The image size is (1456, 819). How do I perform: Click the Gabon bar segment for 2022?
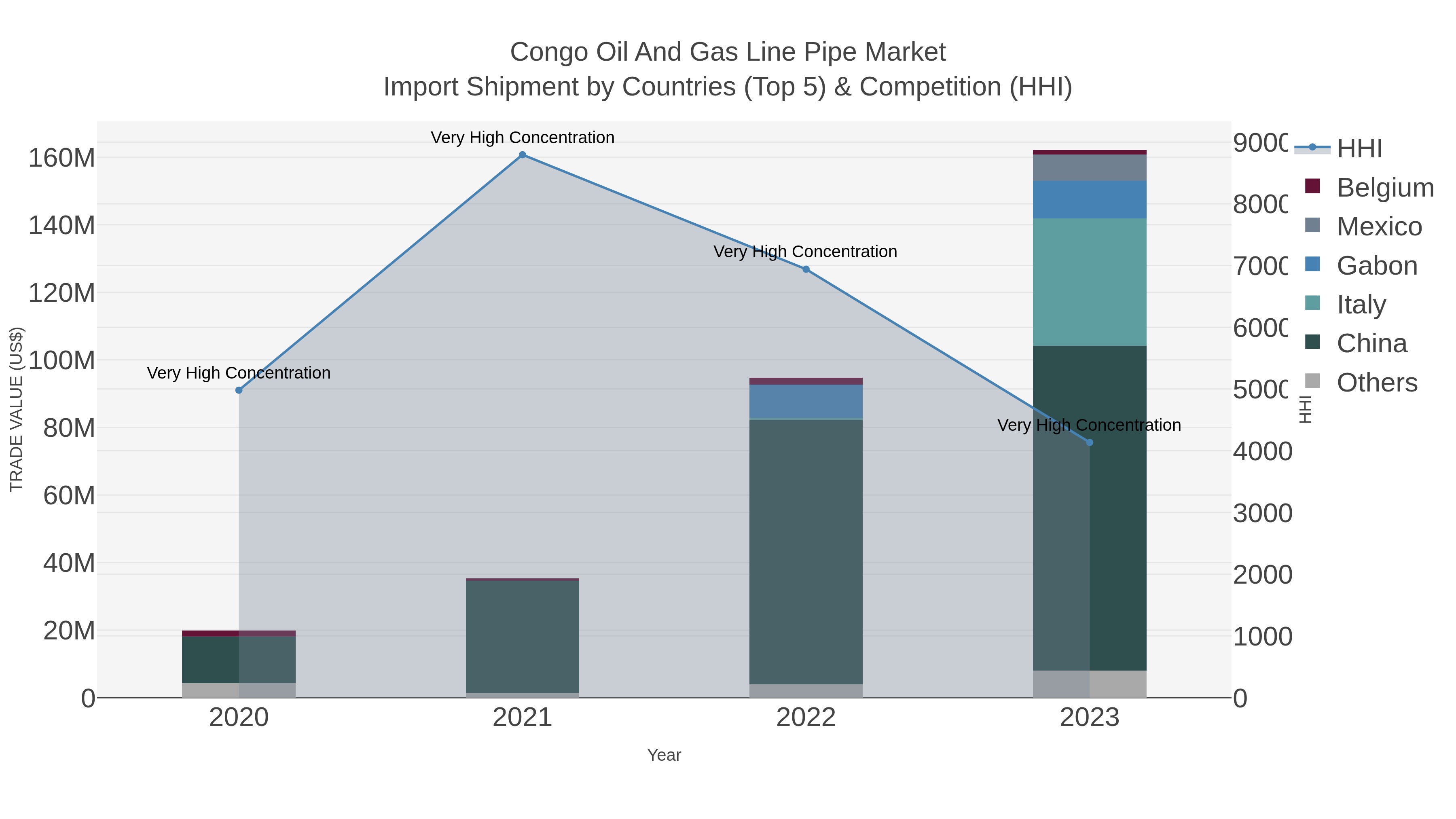tap(806, 401)
